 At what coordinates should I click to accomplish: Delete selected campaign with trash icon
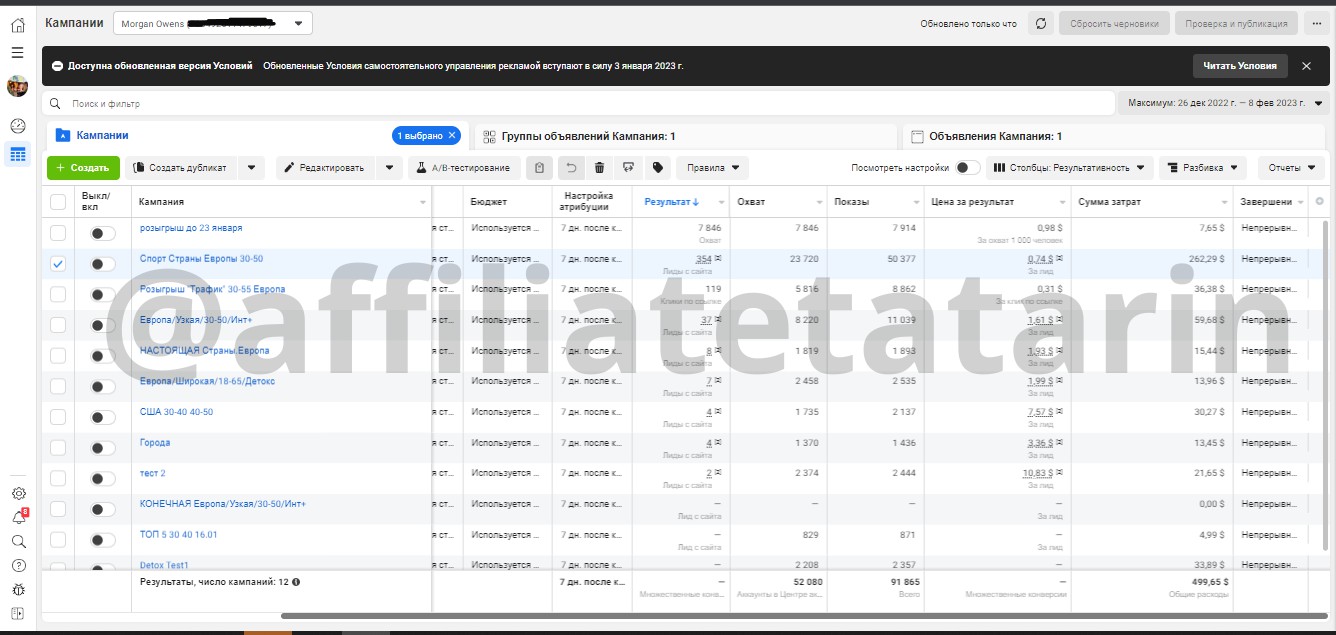coord(599,168)
